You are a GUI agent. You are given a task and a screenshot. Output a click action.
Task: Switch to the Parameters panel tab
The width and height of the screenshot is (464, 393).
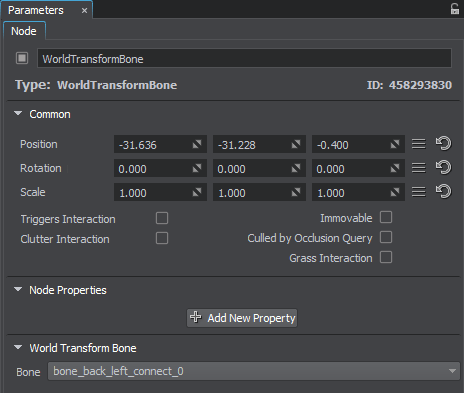coord(36,10)
